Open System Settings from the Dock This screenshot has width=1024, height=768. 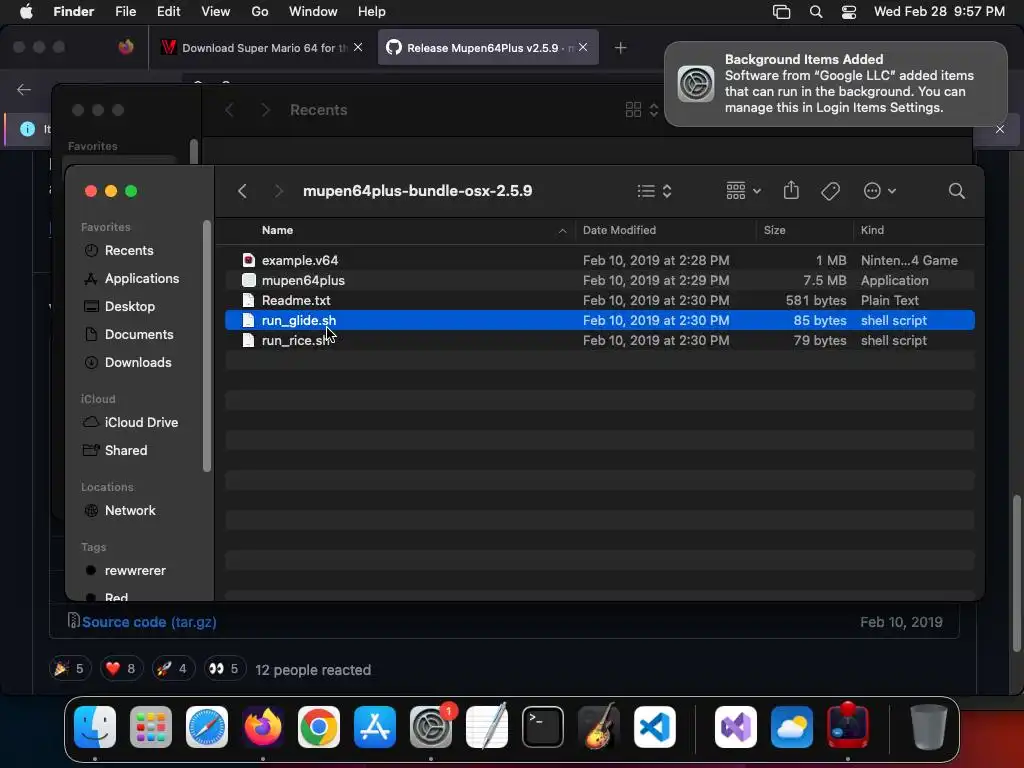(x=431, y=727)
